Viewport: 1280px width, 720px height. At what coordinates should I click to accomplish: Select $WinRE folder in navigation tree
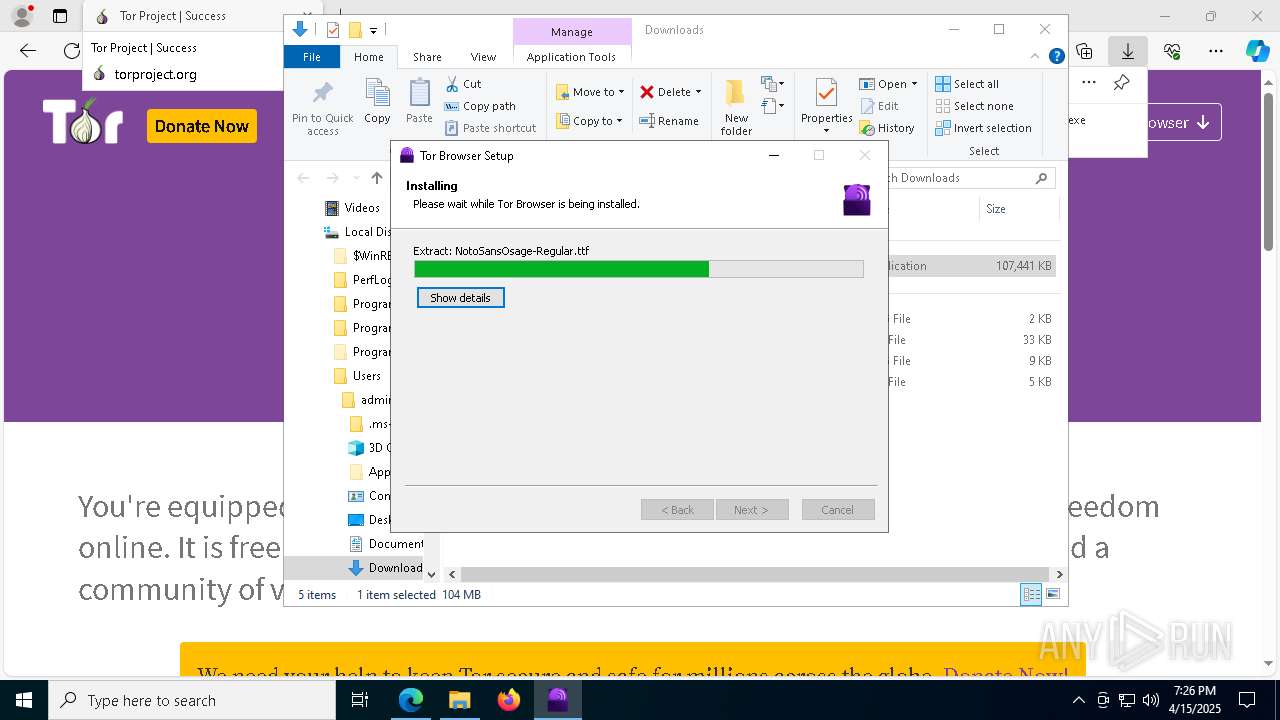(363, 256)
